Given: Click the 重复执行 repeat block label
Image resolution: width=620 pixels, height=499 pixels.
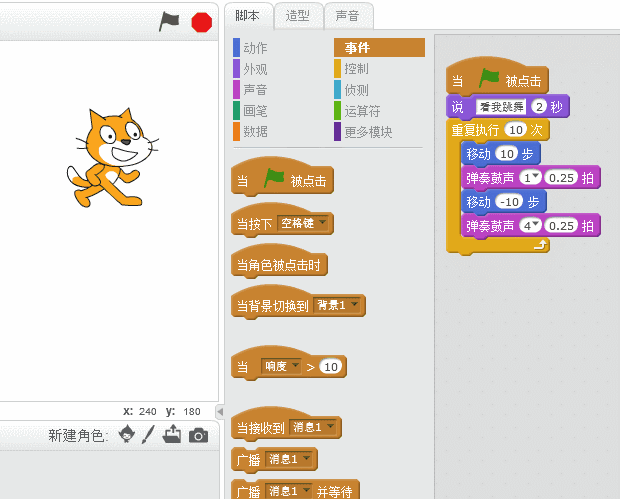Looking at the screenshot, I should coord(475,130).
